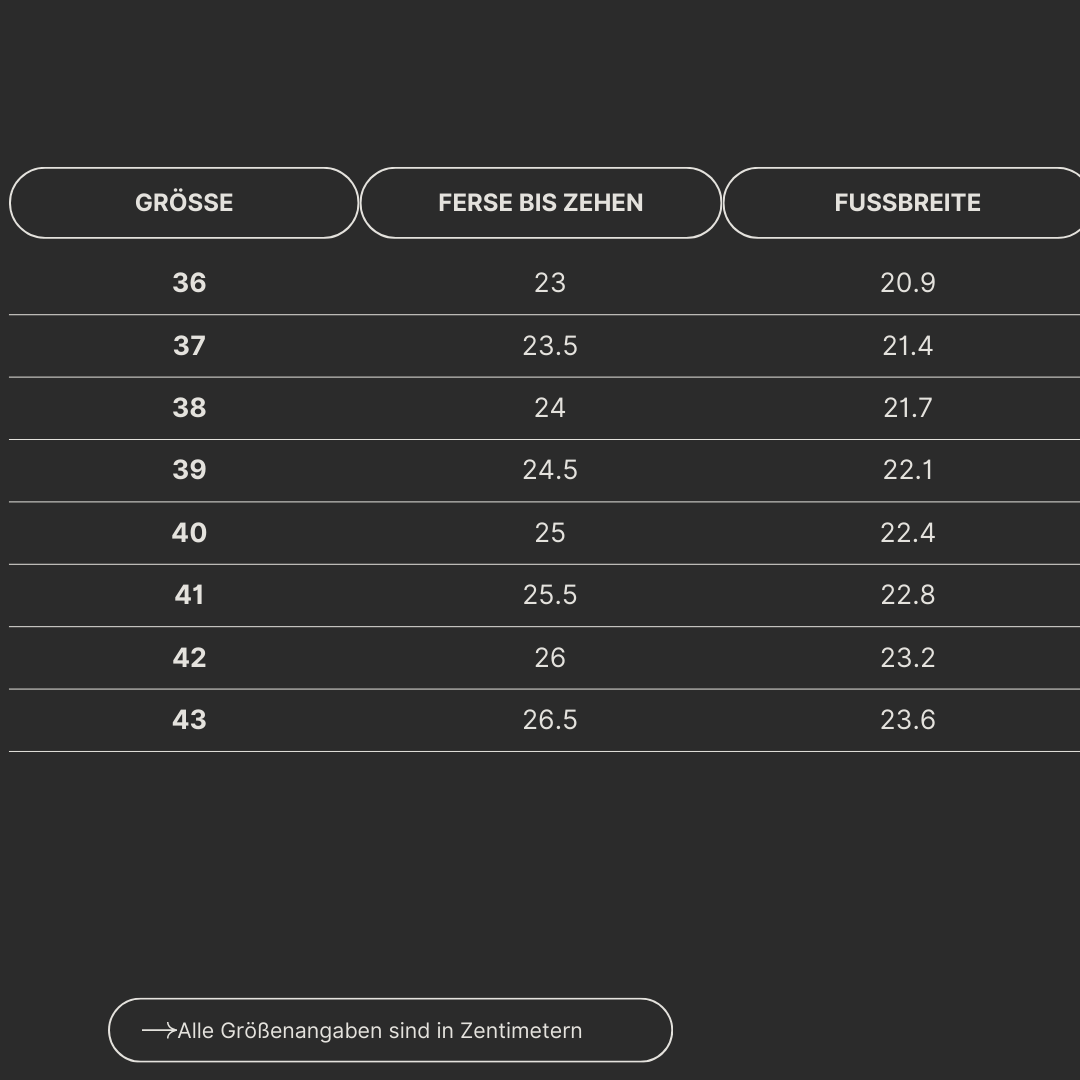Click the 23.6 foot width value
Viewport: 1080px width, 1080px height.
(x=908, y=720)
